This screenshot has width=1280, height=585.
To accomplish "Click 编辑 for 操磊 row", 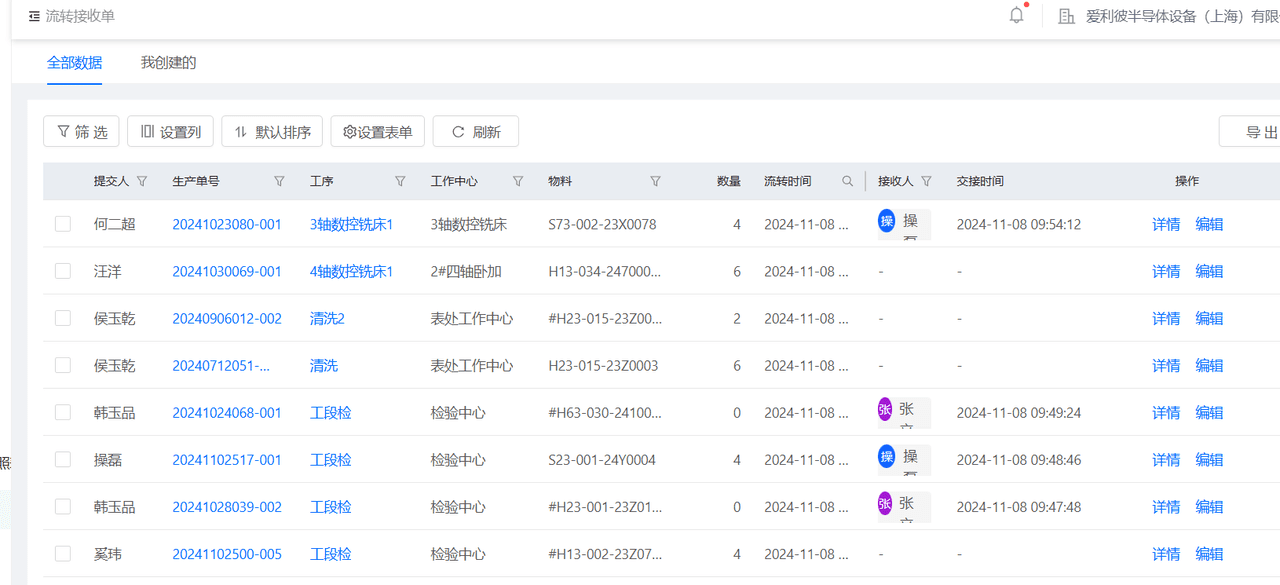I will [x=1209, y=459].
